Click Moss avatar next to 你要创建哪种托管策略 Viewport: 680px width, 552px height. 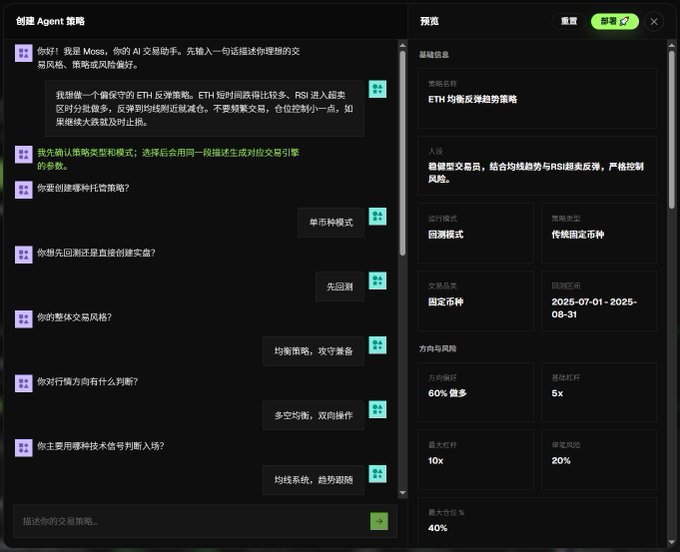(24, 190)
